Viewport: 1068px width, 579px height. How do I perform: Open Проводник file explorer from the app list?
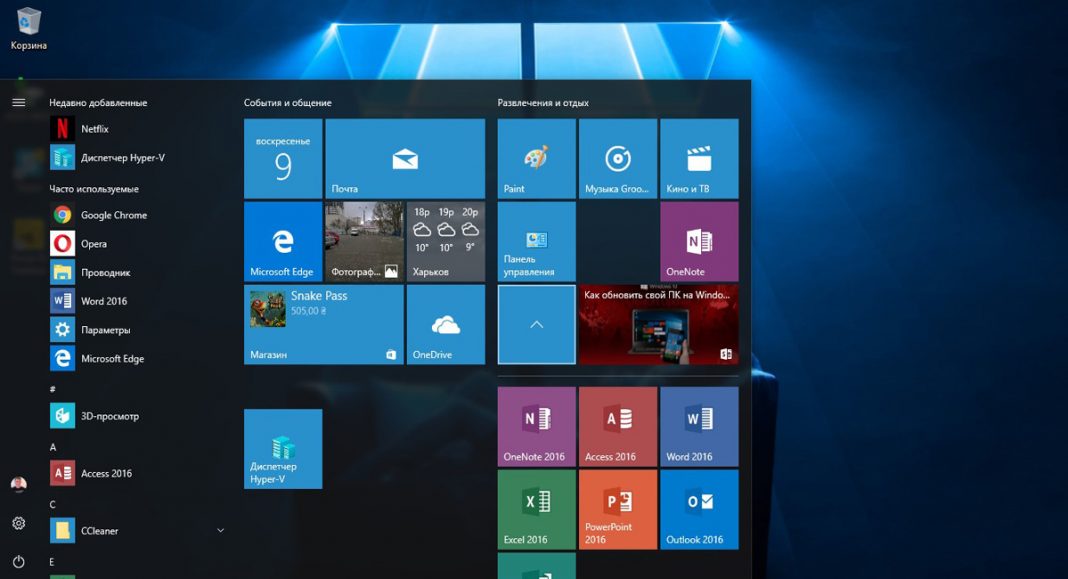pyautogui.click(x=136, y=272)
